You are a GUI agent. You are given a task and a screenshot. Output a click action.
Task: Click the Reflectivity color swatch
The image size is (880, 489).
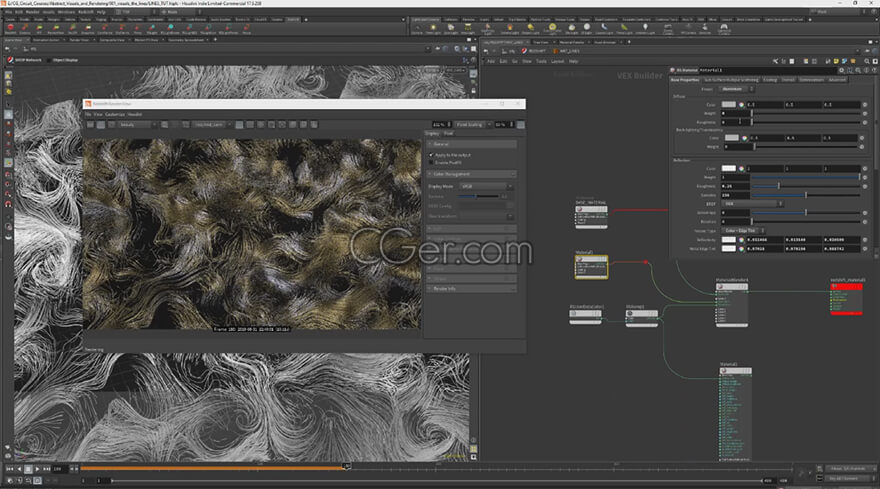728,240
